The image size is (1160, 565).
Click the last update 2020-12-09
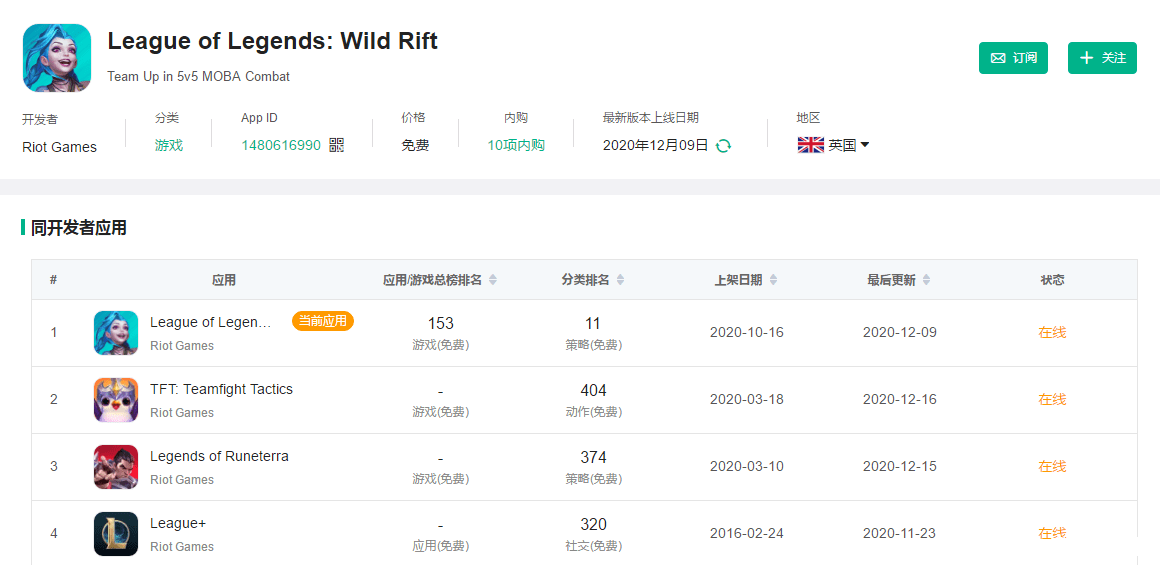click(900, 332)
